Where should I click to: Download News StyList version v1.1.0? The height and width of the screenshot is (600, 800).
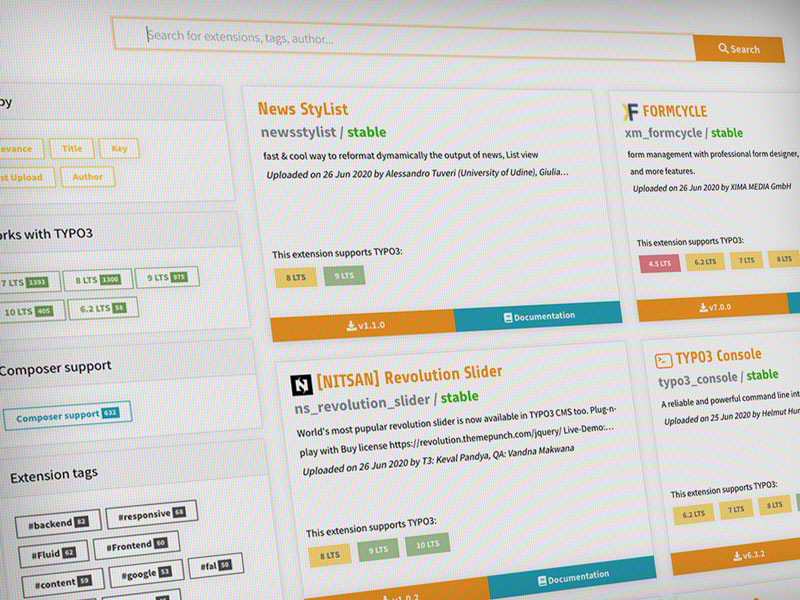363,325
